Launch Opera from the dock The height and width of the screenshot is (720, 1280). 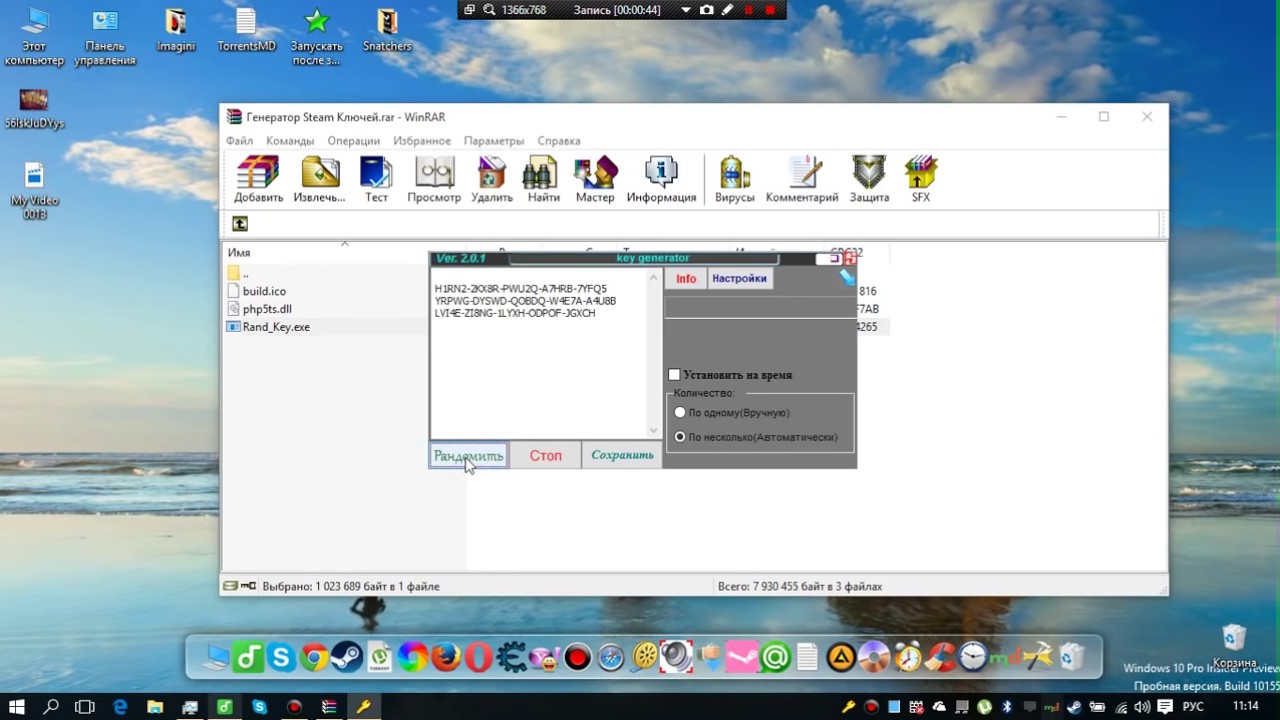[479, 657]
